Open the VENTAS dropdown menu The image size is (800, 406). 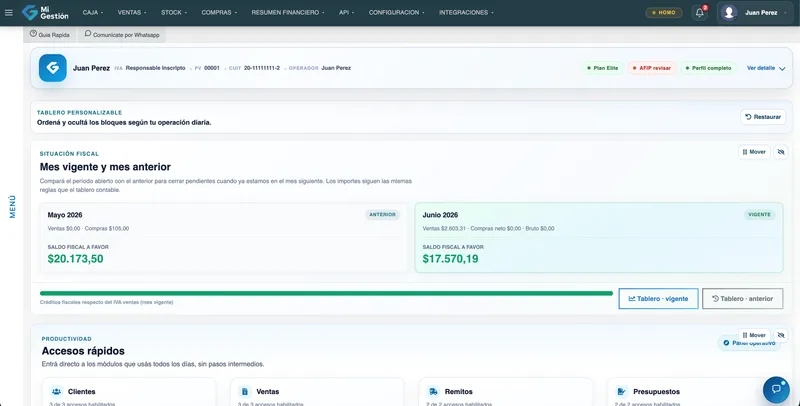(132, 13)
